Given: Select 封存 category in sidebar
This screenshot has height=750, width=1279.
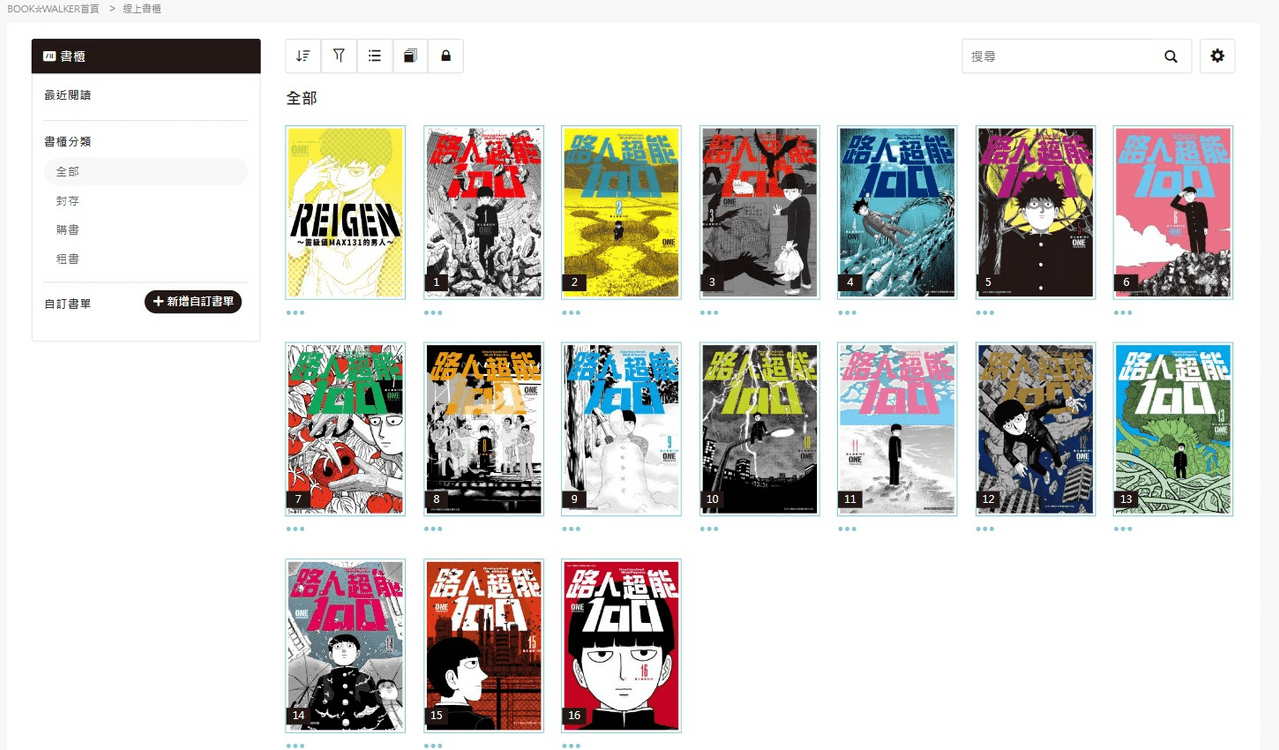Looking at the screenshot, I should point(68,201).
